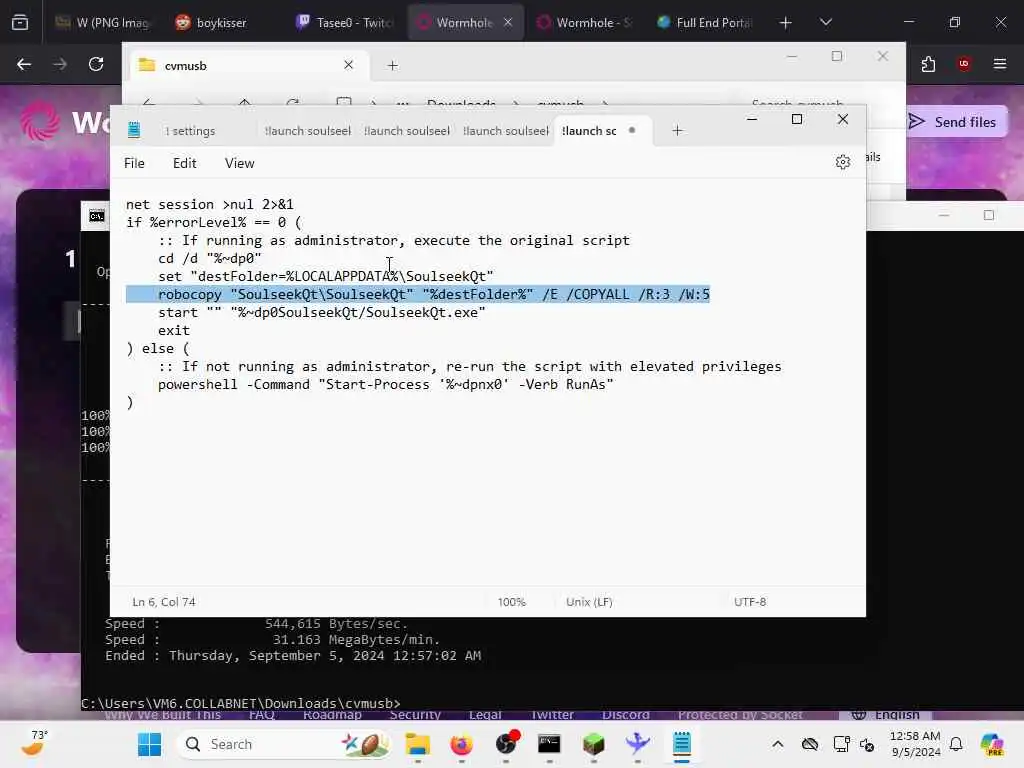The height and width of the screenshot is (768, 1024).
Task: Open the weather widget showing 73°
Action: (x=34, y=743)
